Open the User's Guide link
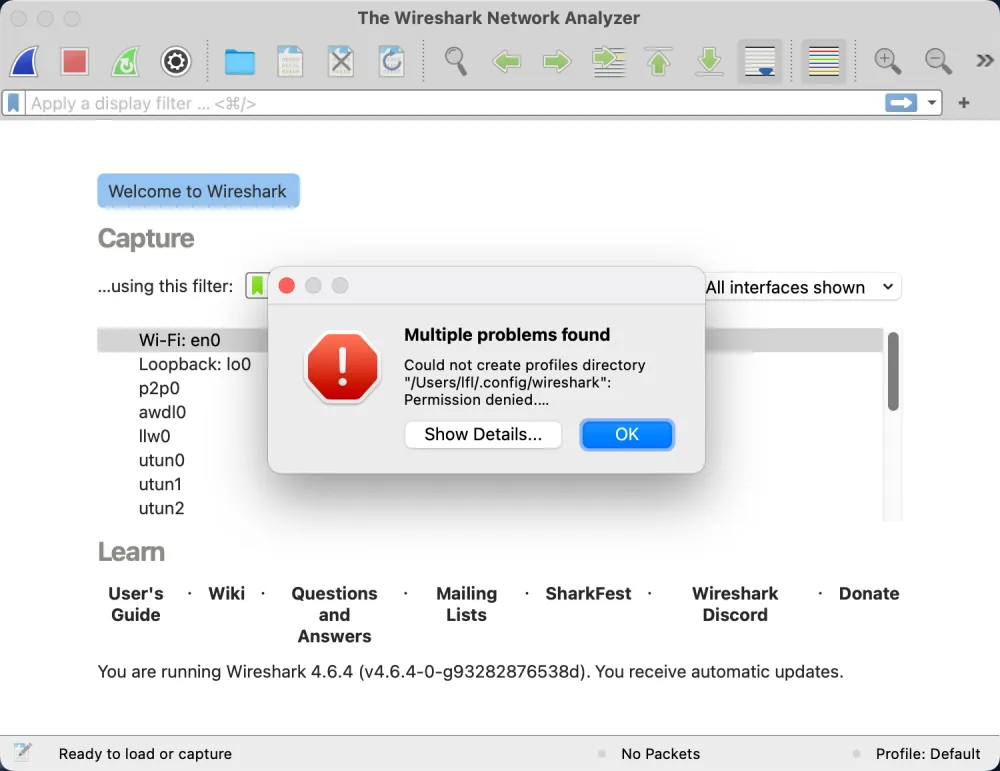This screenshot has width=1000, height=771. (x=136, y=604)
